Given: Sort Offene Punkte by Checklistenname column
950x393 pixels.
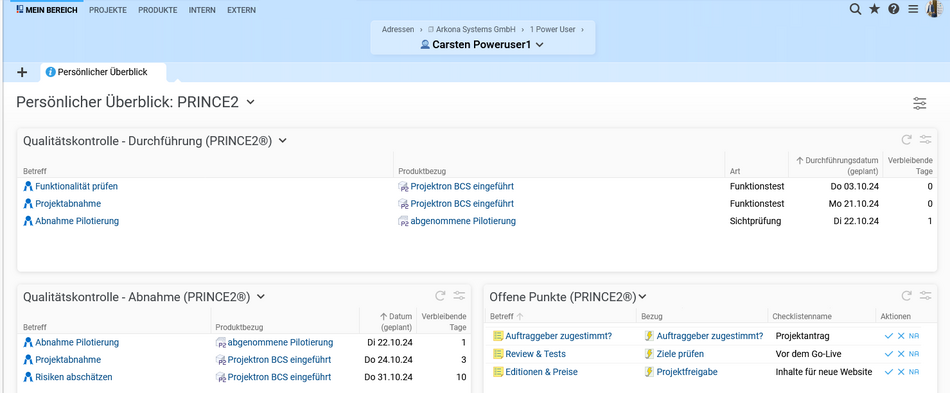Looking at the screenshot, I should point(802,317).
